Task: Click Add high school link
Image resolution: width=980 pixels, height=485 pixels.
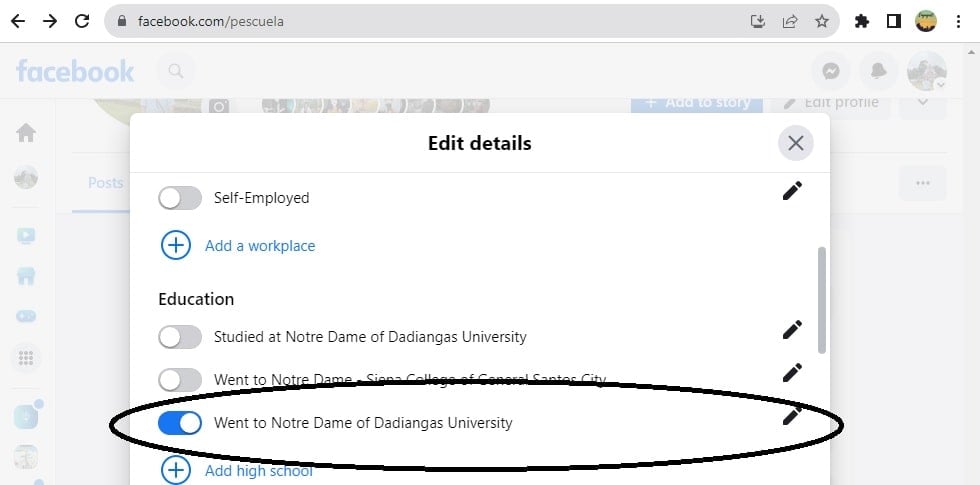Action: (x=259, y=470)
